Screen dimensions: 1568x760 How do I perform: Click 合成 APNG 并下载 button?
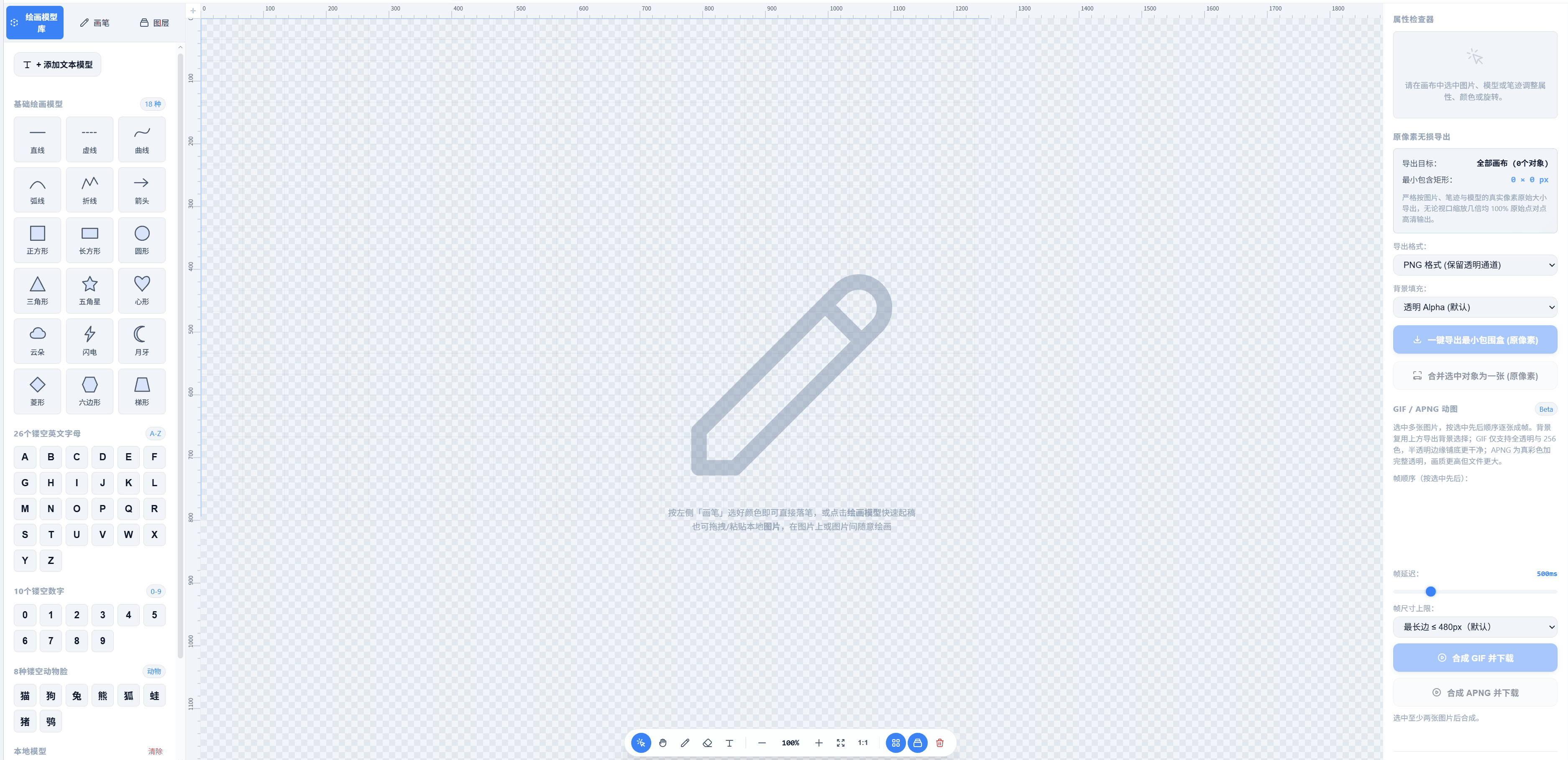pos(1475,692)
